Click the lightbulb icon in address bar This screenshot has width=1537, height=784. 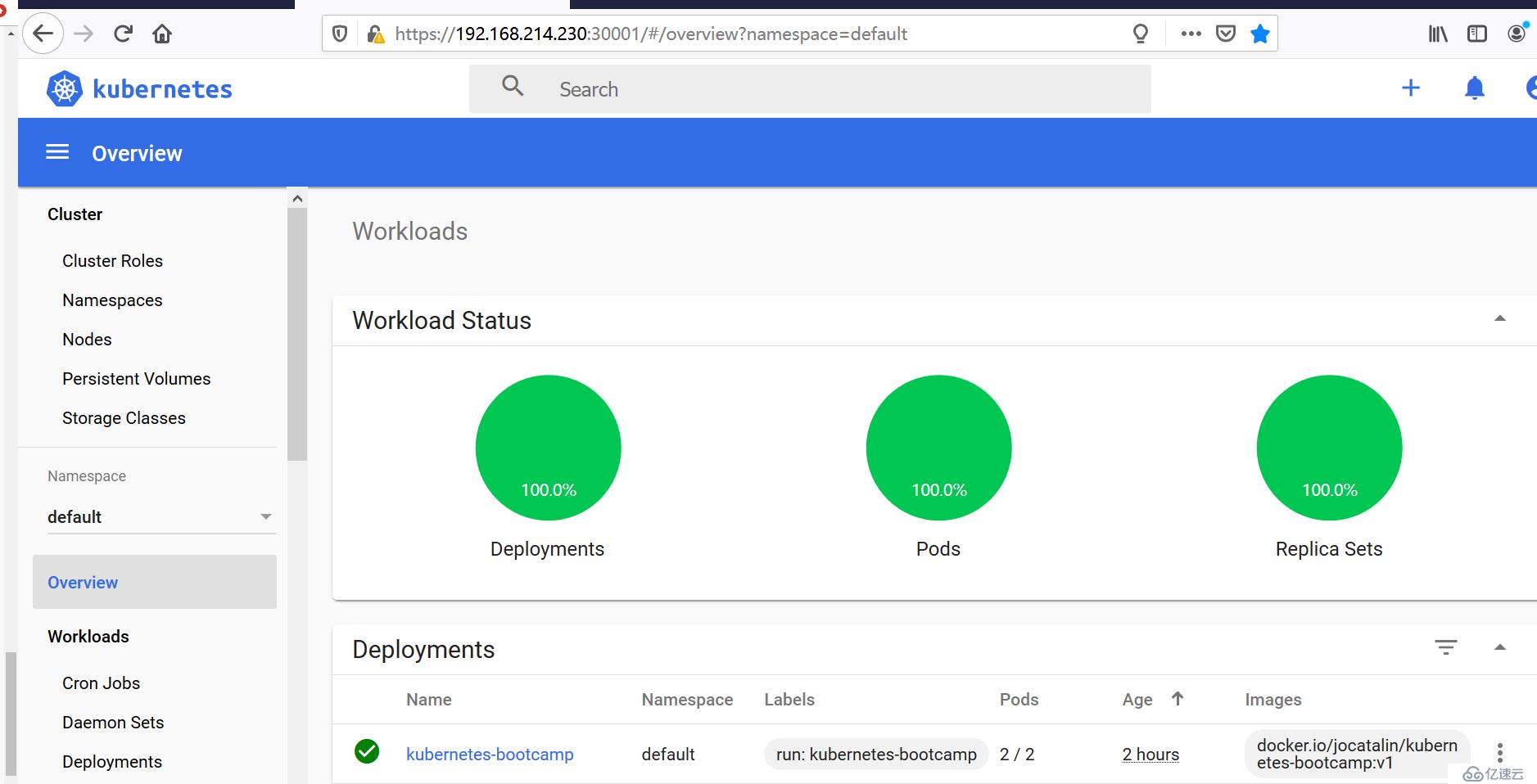point(1140,34)
